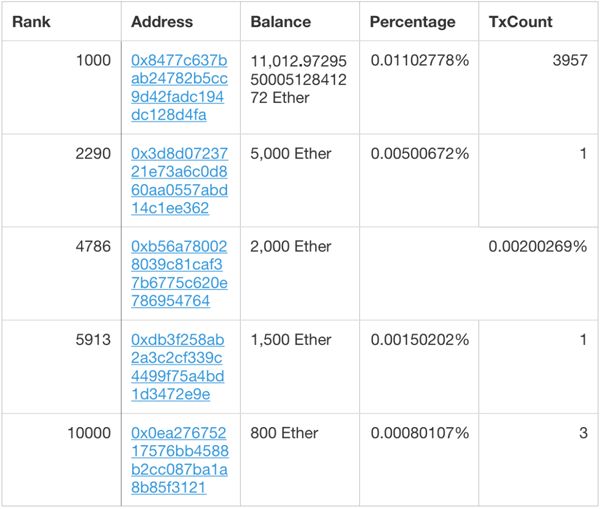Click the Percentage column header
601x509 pixels.
click(x=413, y=22)
